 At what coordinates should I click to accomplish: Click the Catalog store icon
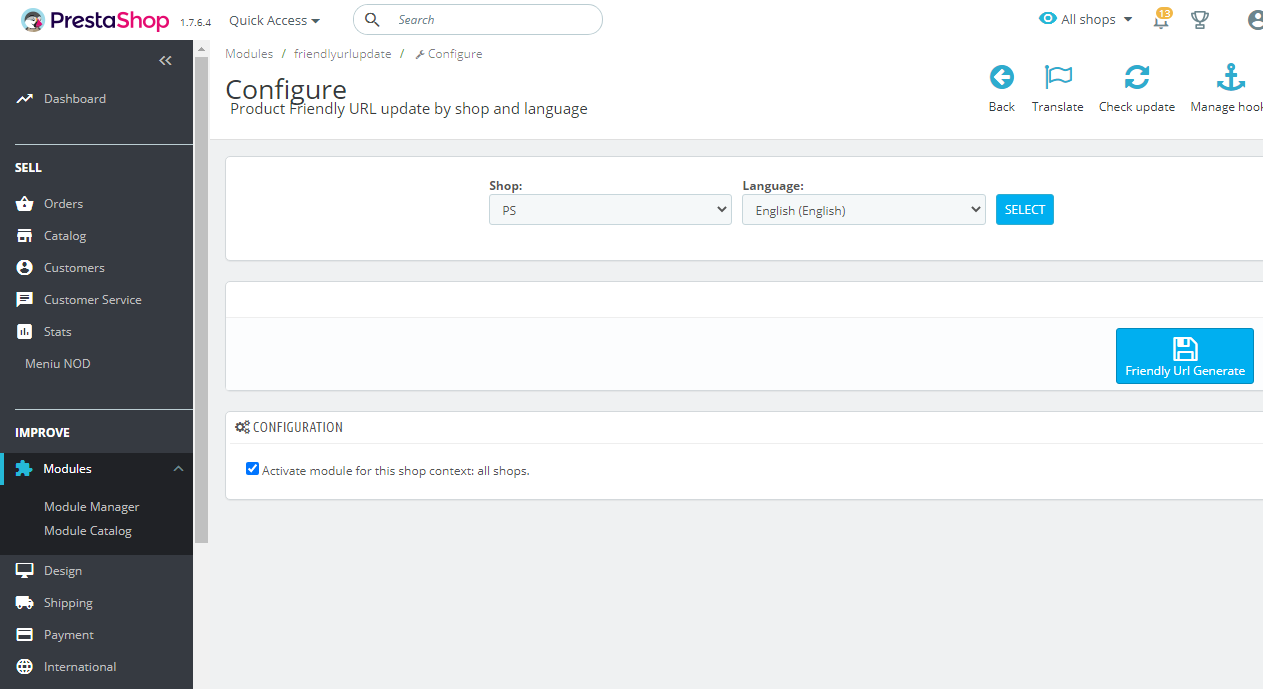(25, 236)
